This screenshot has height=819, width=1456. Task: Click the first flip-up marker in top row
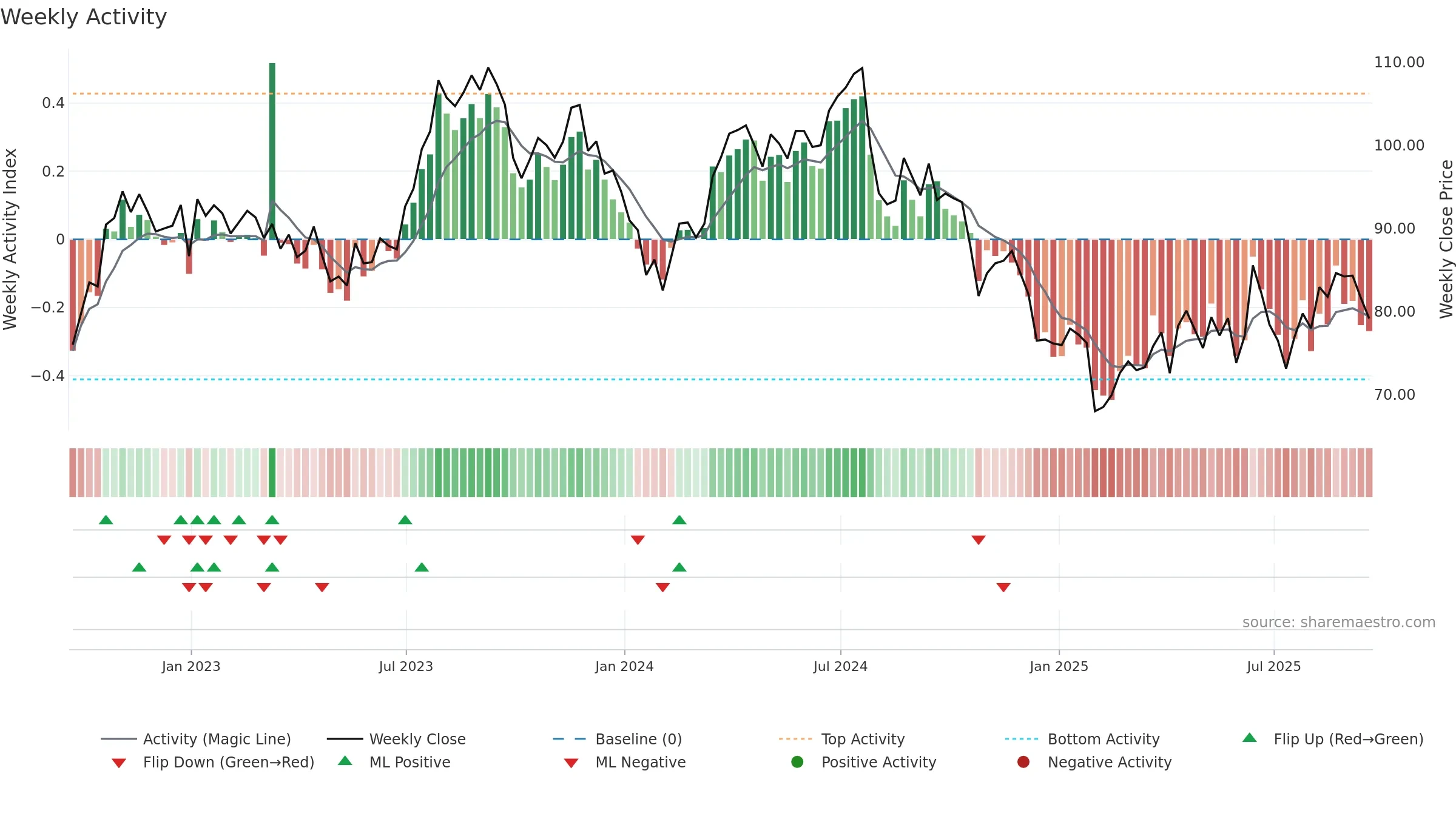106,520
